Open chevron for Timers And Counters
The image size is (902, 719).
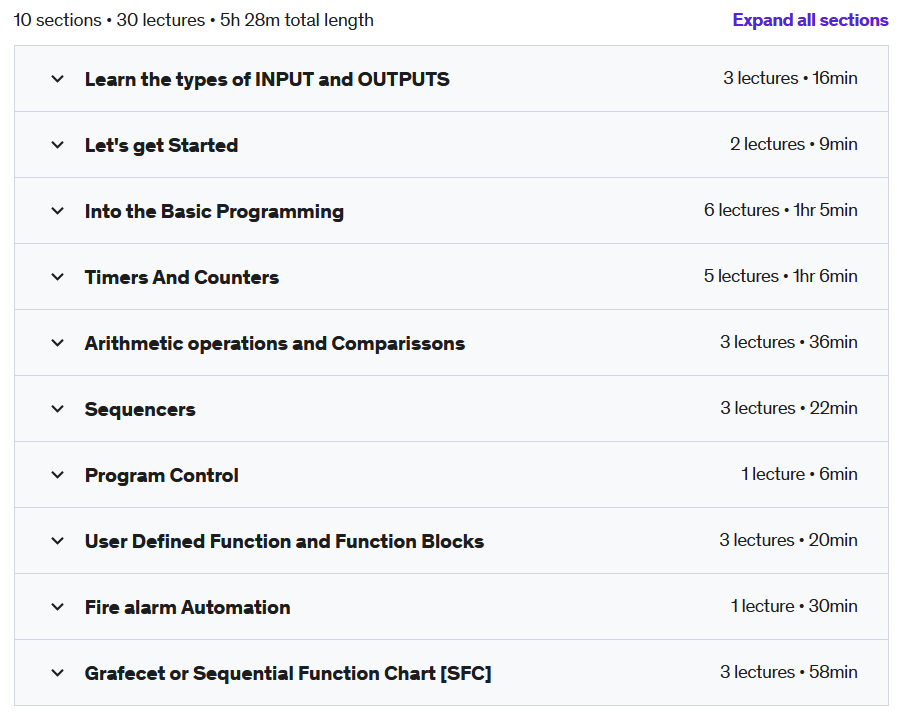(x=58, y=277)
